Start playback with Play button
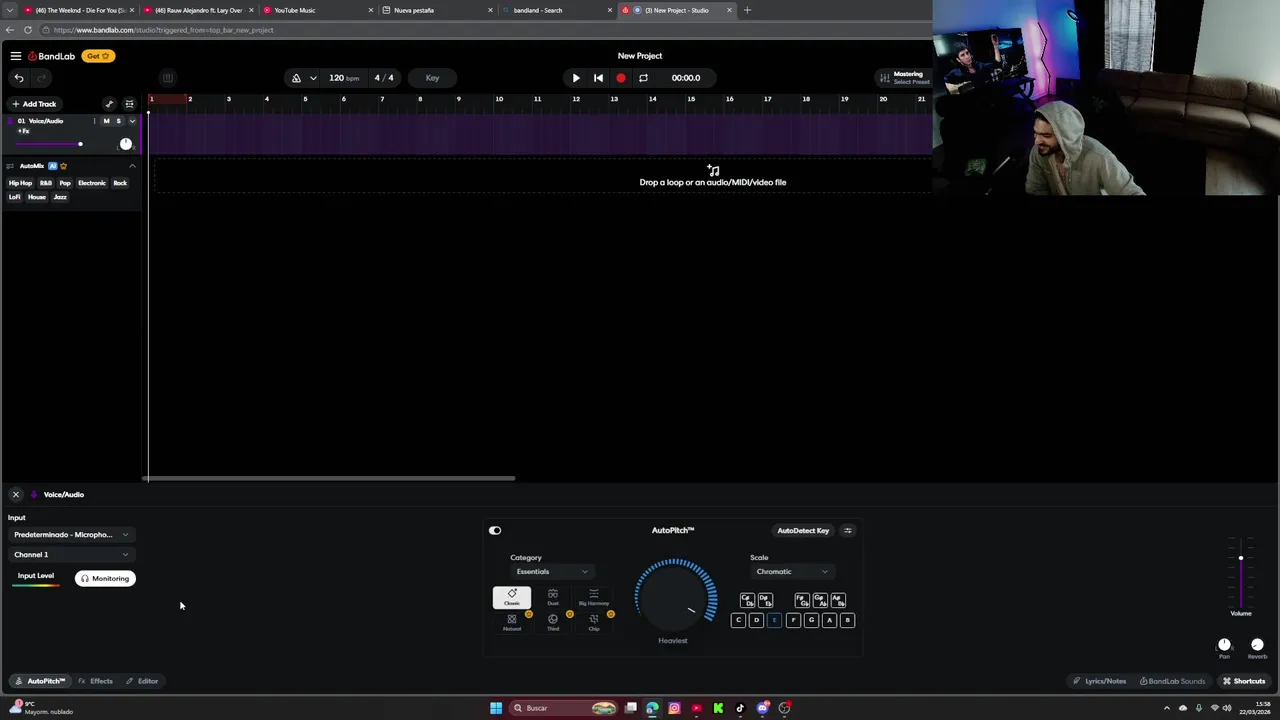This screenshot has width=1280, height=720. (x=576, y=78)
